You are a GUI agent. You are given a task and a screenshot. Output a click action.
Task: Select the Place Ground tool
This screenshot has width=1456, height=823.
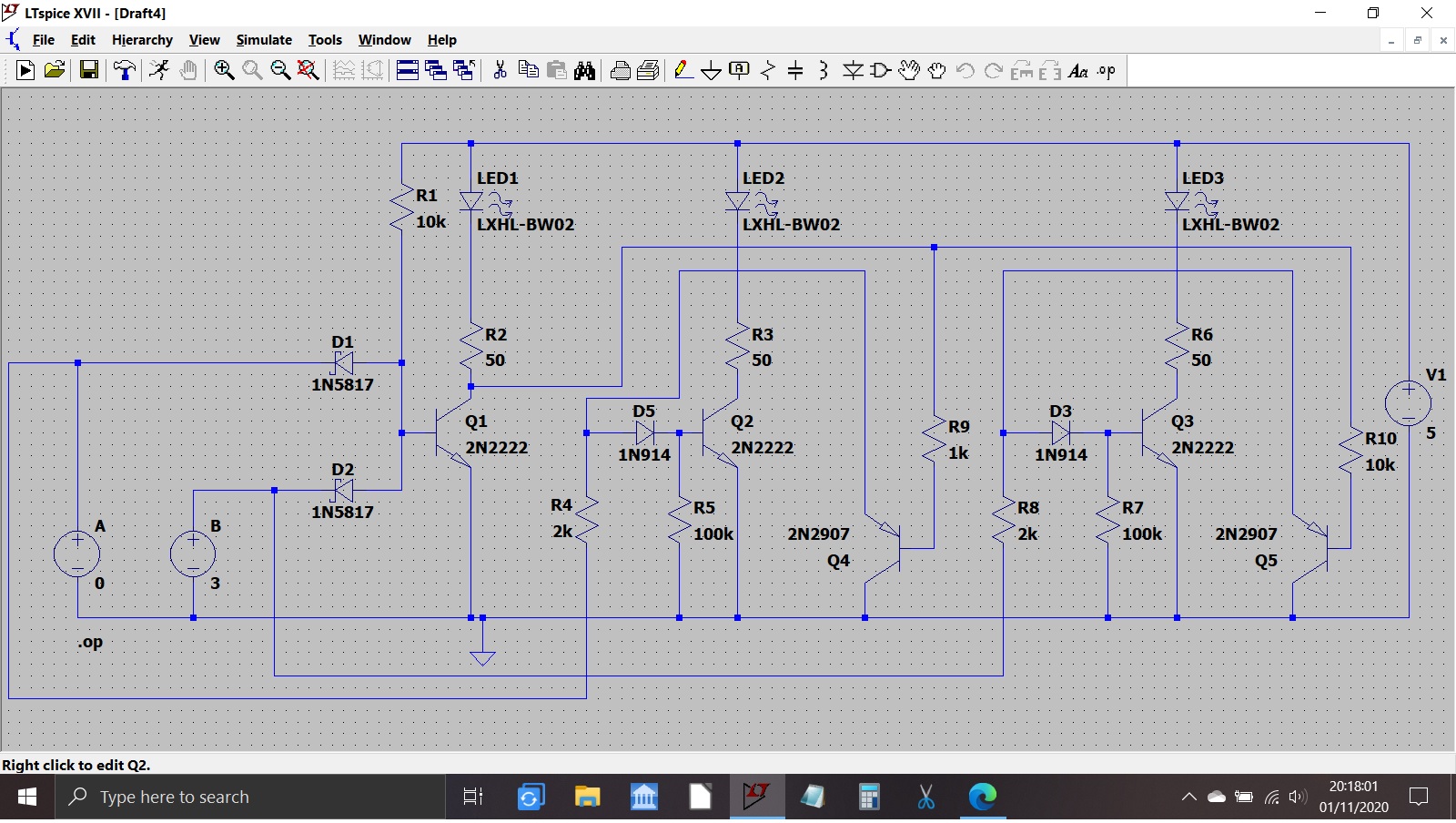[x=712, y=70]
